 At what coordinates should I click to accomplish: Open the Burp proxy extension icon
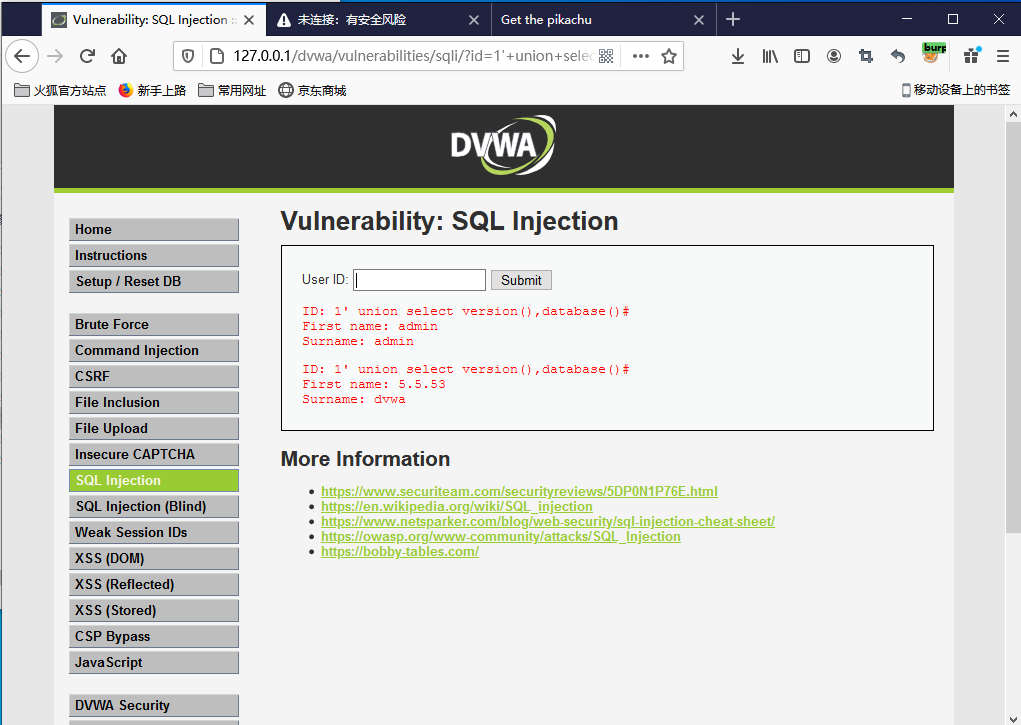tap(934, 53)
